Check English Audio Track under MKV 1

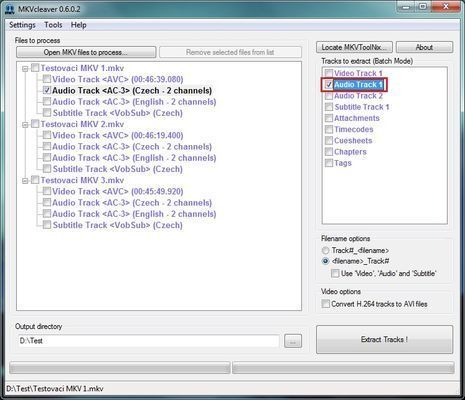pyautogui.click(x=47, y=101)
